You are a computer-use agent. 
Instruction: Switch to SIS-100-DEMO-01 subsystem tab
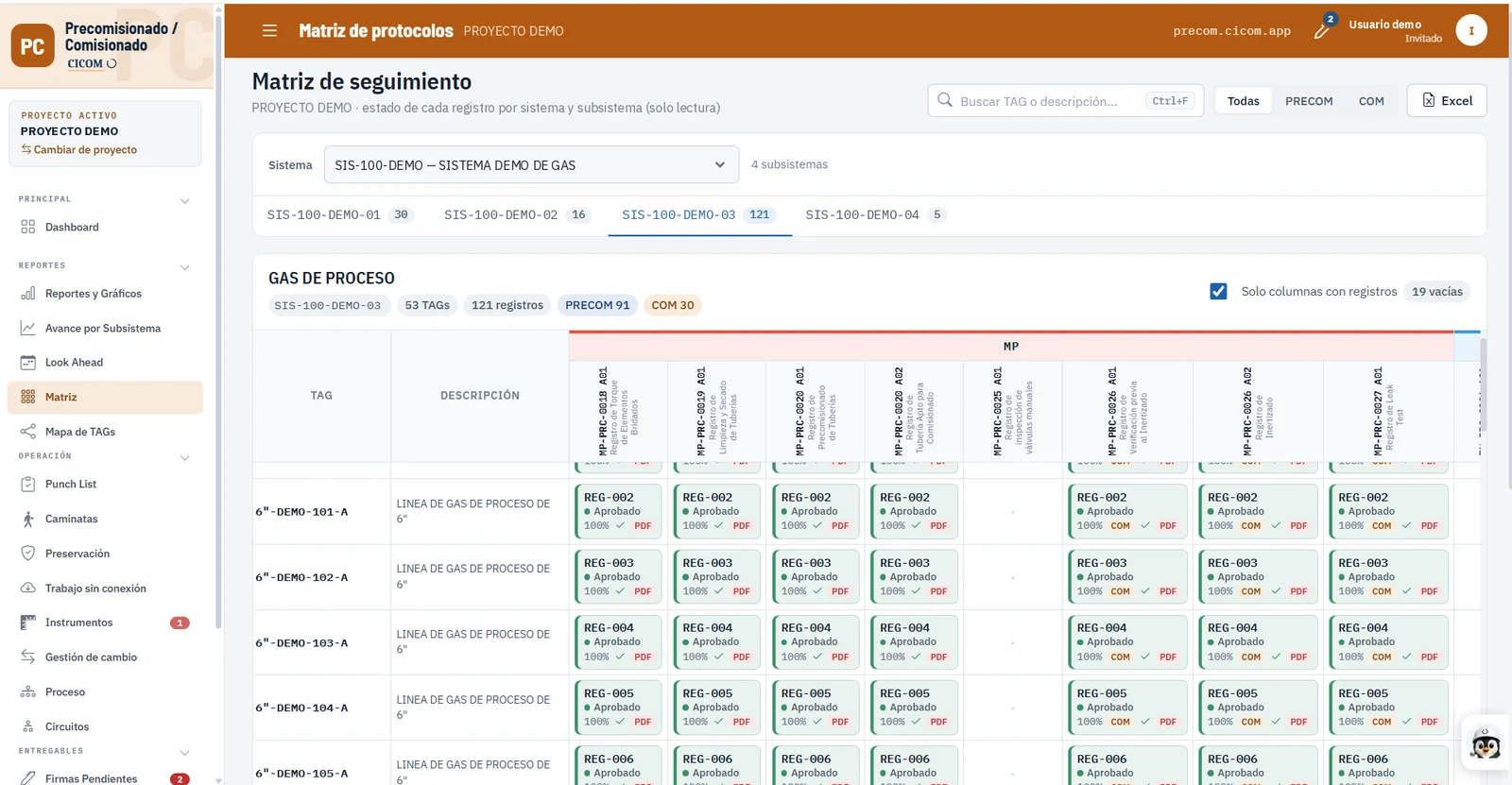pos(340,215)
